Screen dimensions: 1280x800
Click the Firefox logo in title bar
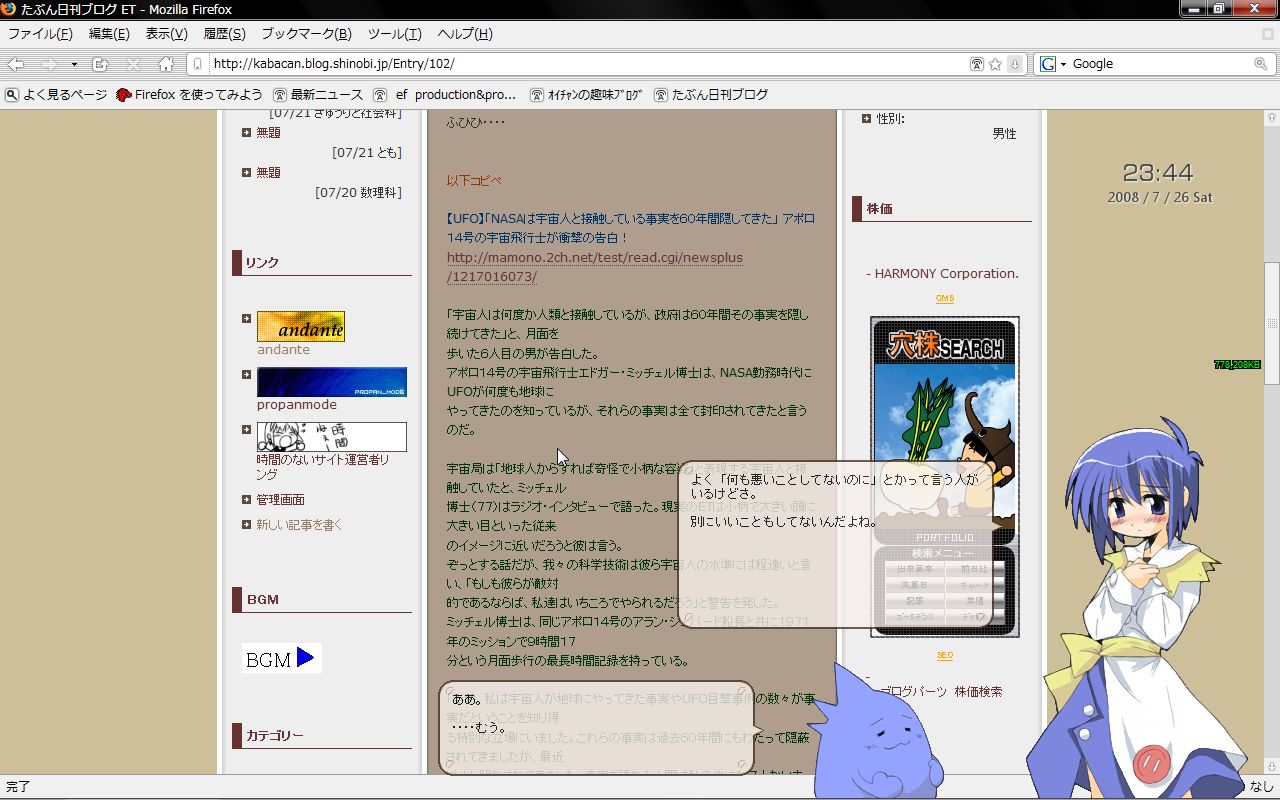[9, 9]
